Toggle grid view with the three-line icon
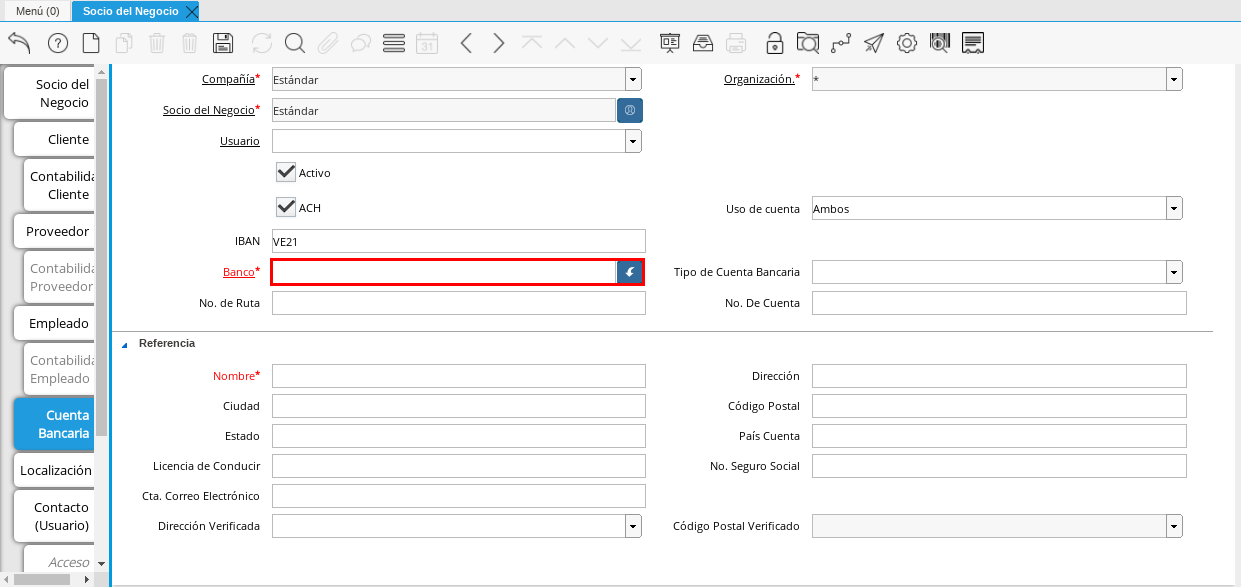 point(394,43)
